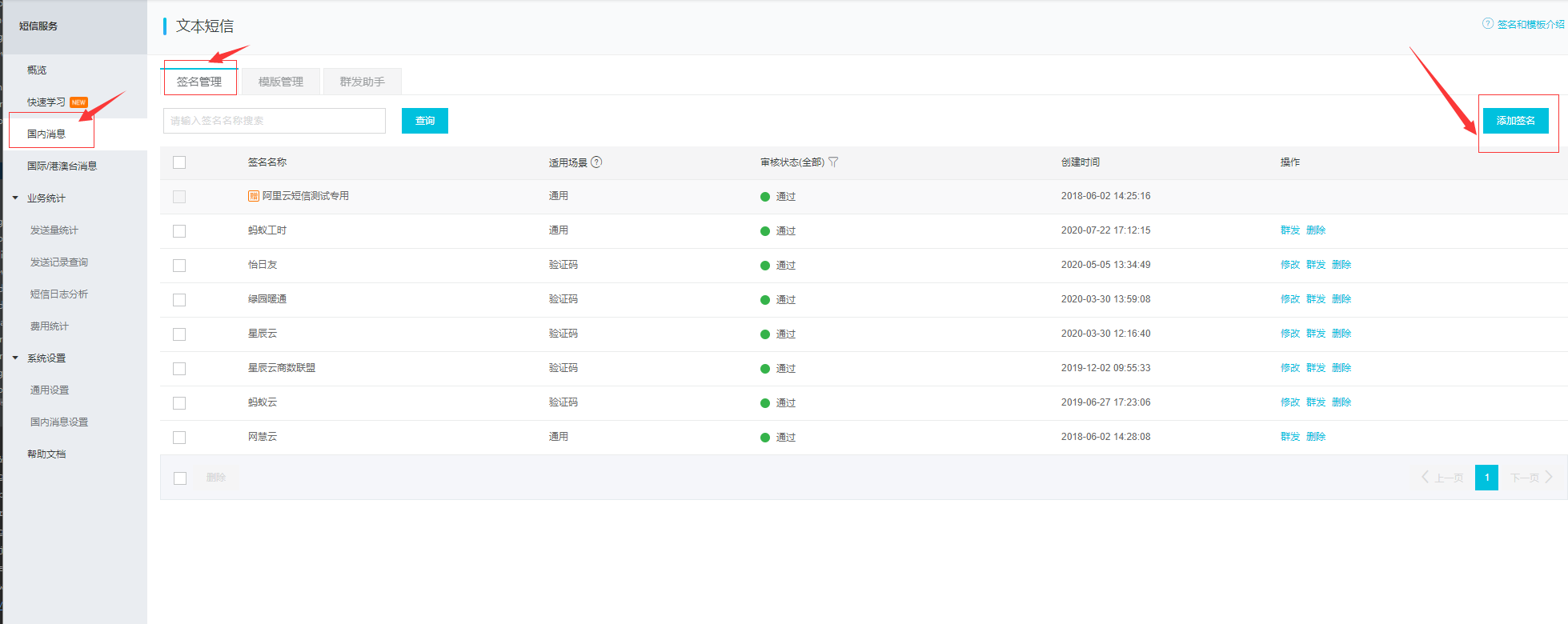Click 修改 for 蚂蚁云

[x=1290, y=402]
